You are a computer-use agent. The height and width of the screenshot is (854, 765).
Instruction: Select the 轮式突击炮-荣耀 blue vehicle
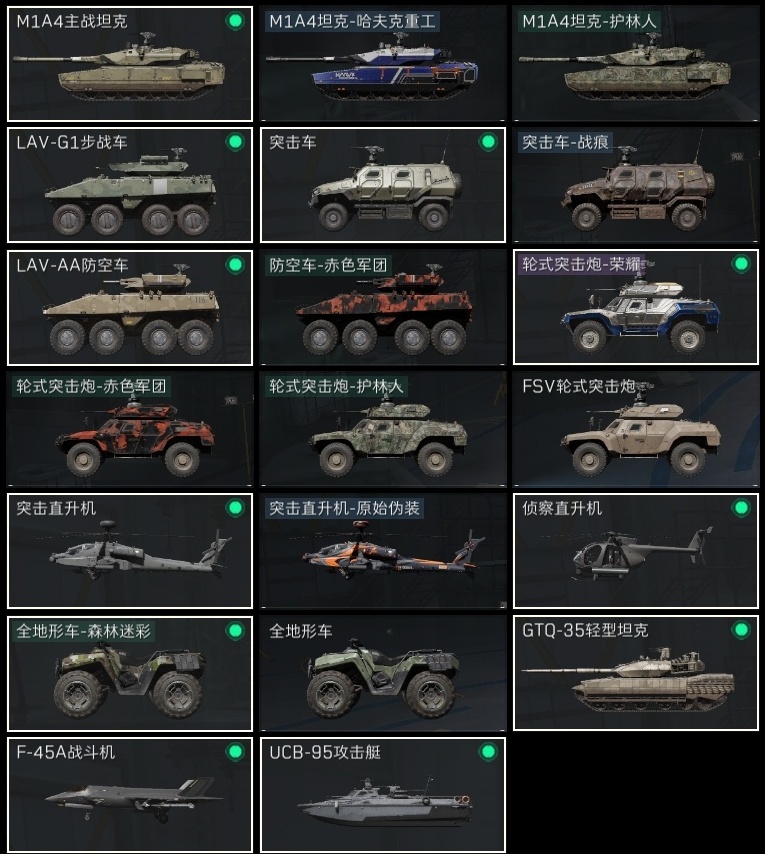pos(636,307)
